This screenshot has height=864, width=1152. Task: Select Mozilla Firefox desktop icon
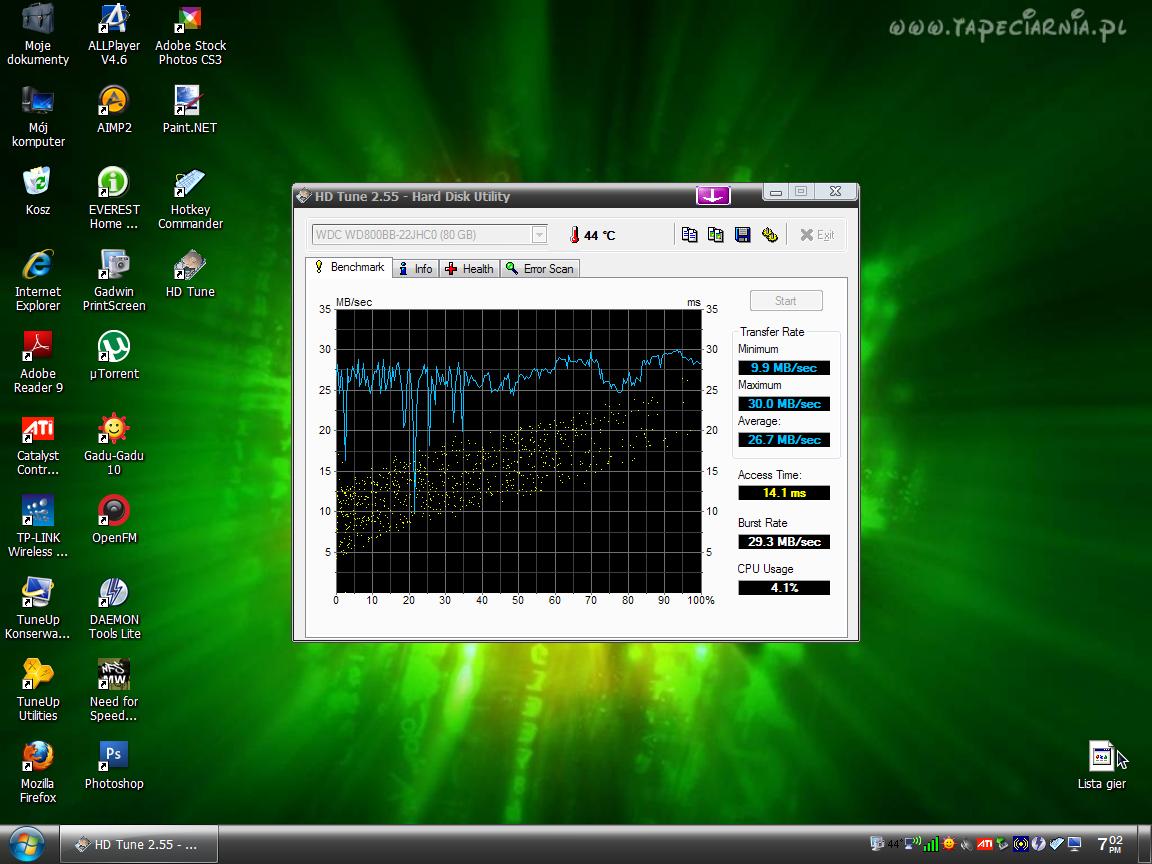(x=37, y=773)
